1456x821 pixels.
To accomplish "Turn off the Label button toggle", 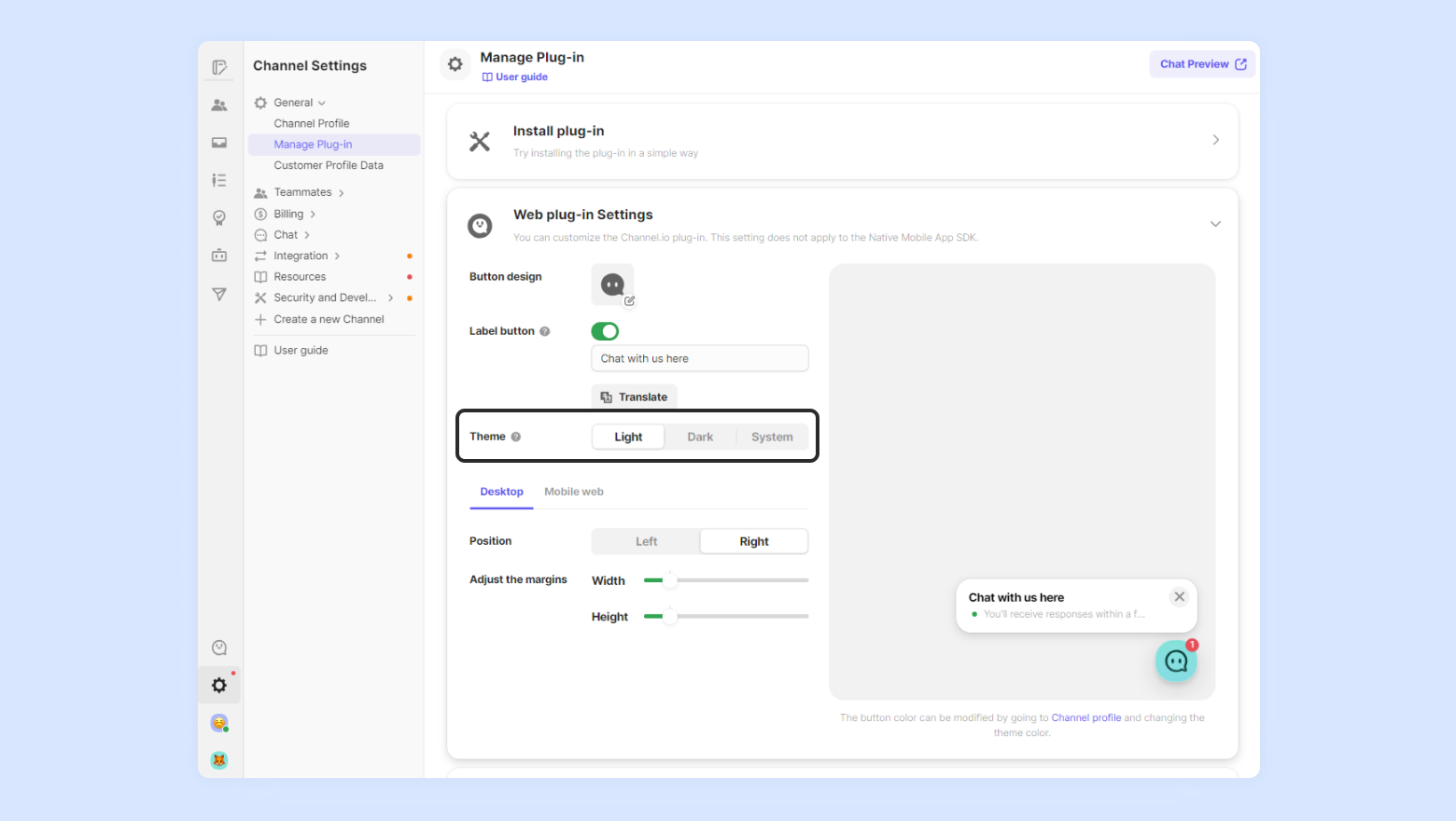I will click(605, 331).
